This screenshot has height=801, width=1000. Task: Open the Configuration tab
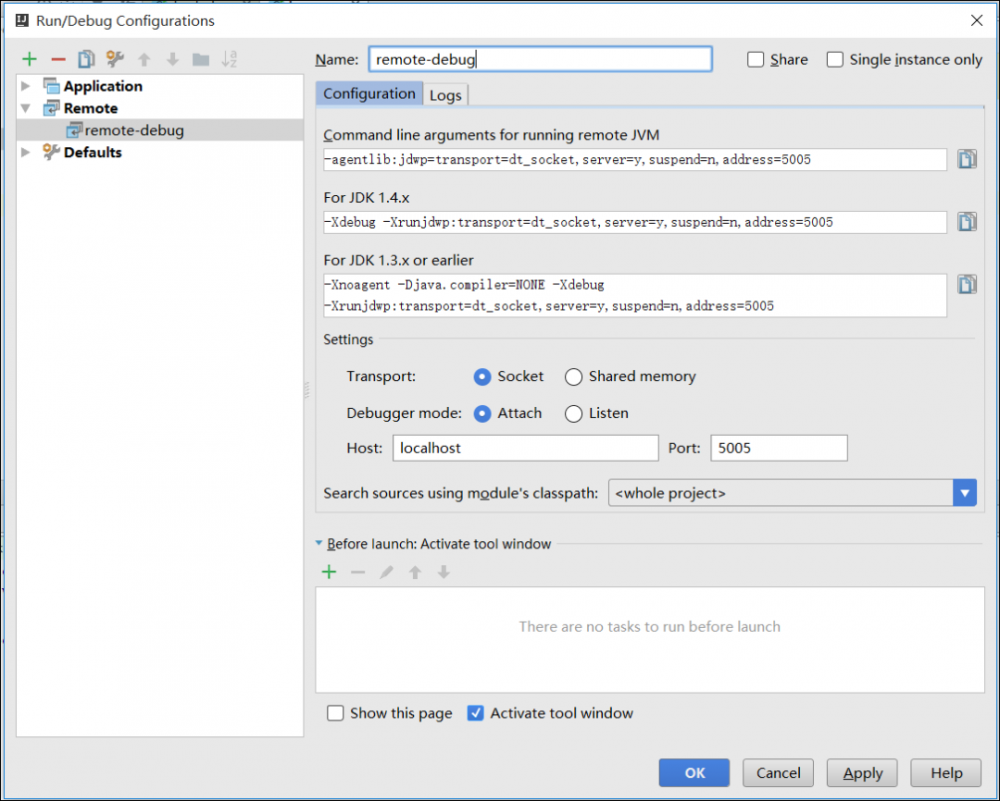click(369, 94)
